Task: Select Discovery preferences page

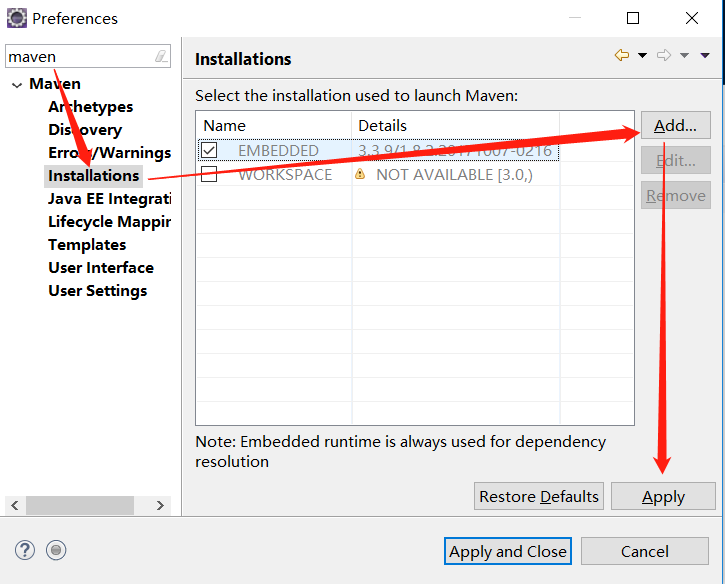Action: pos(85,130)
